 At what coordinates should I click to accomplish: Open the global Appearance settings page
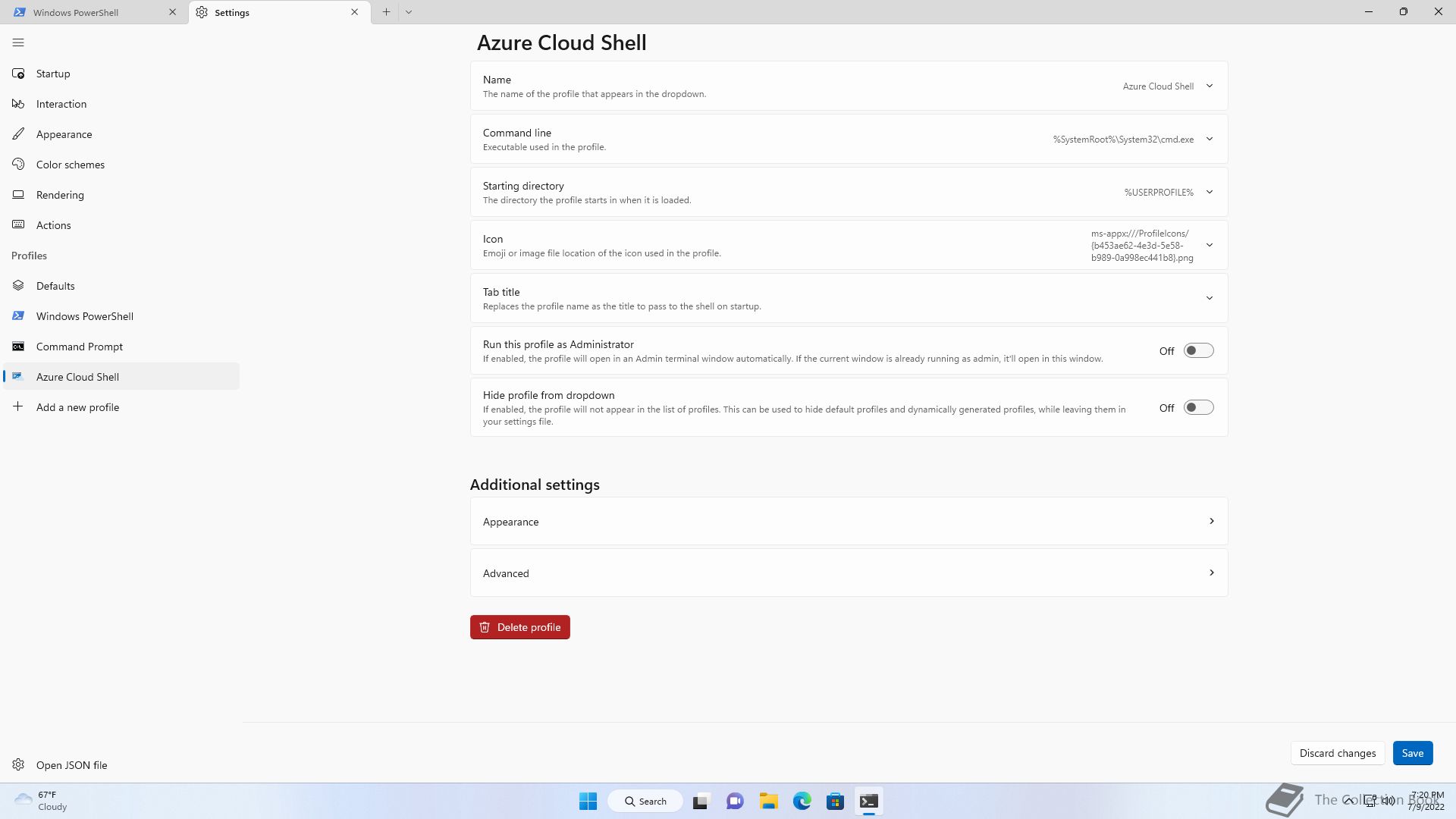121,134
